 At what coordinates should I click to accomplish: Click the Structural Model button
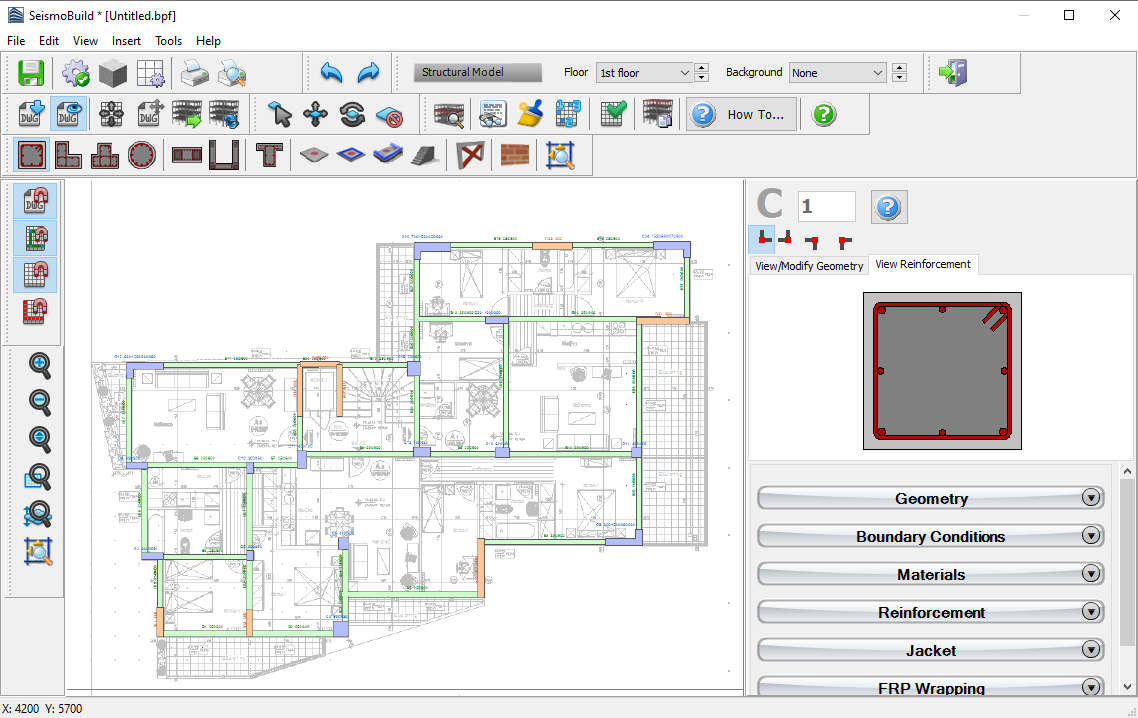click(x=477, y=73)
